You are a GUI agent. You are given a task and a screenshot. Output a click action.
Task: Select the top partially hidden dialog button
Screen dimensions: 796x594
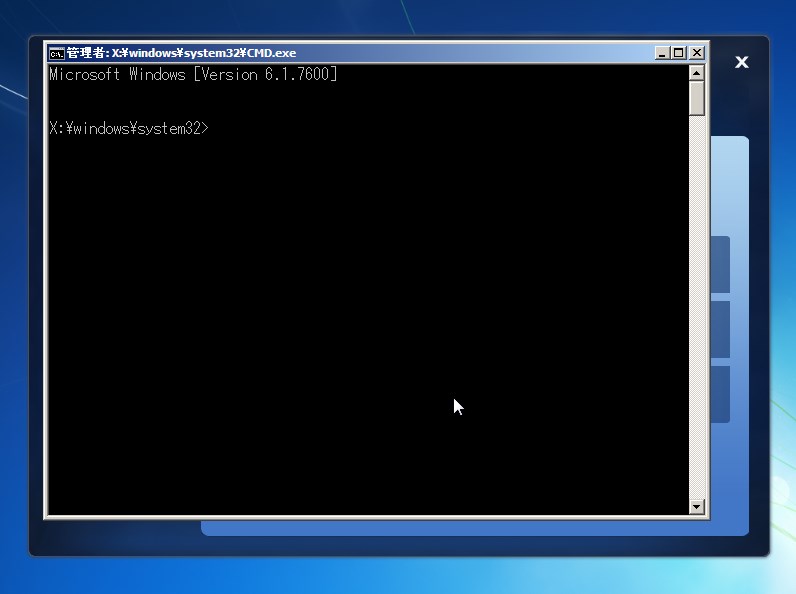[x=720, y=264]
